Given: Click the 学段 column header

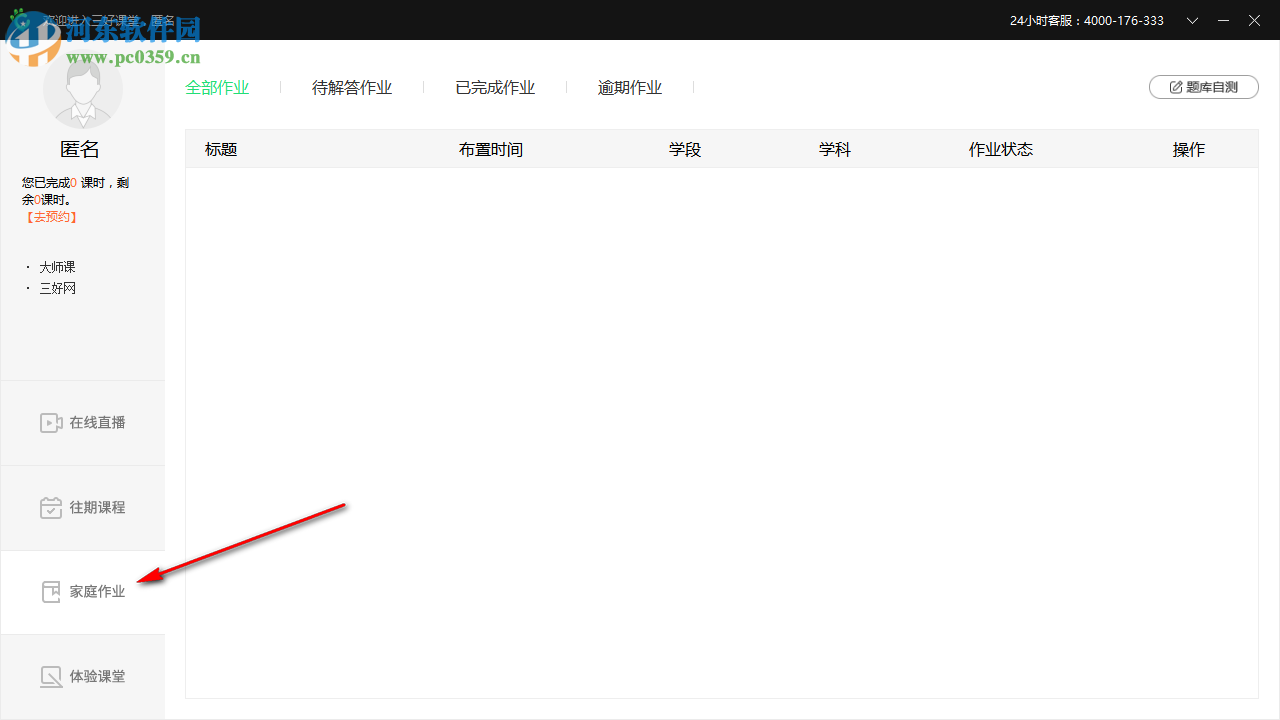Looking at the screenshot, I should [685, 149].
